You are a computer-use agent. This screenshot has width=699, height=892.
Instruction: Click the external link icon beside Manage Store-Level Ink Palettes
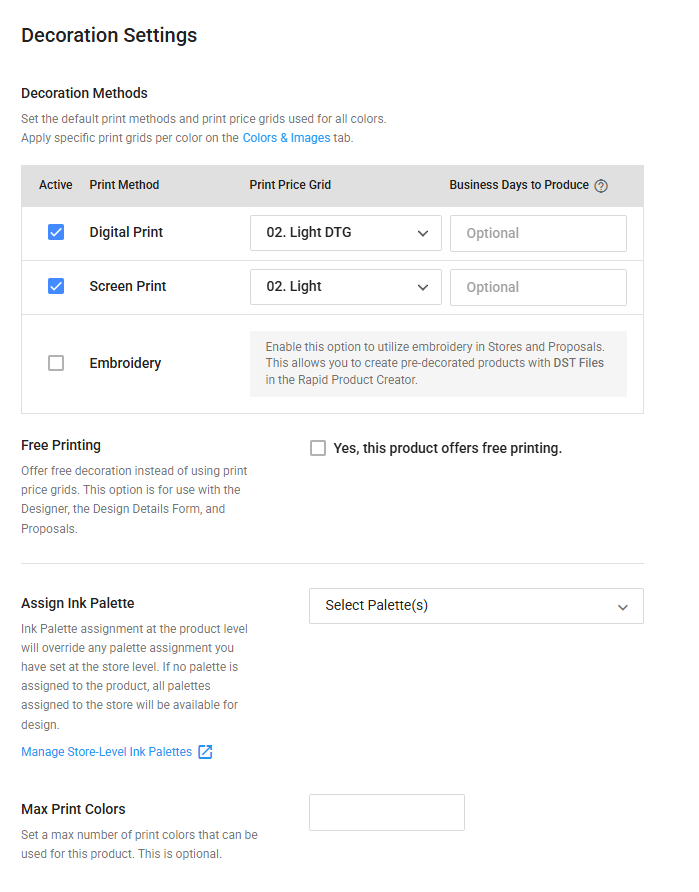click(x=205, y=752)
